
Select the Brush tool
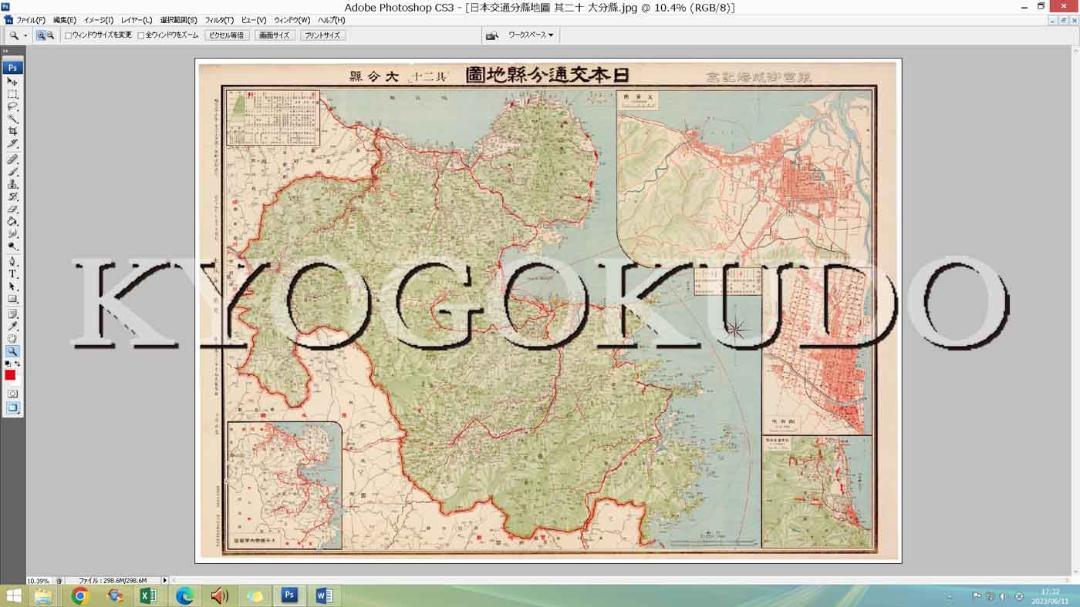tap(12, 172)
